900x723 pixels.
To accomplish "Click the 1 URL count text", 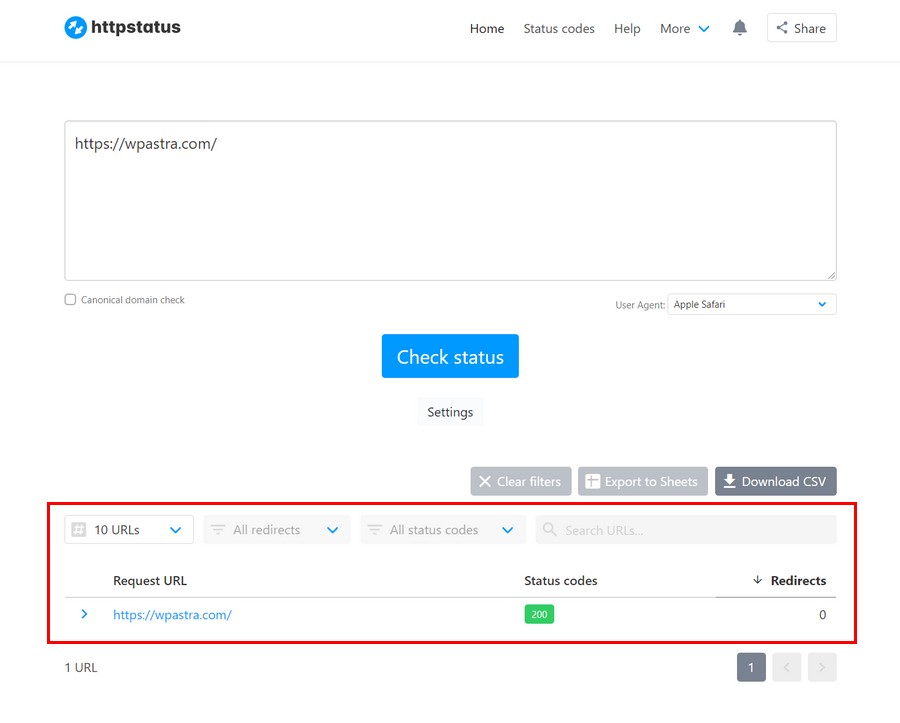I will click(x=81, y=667).
